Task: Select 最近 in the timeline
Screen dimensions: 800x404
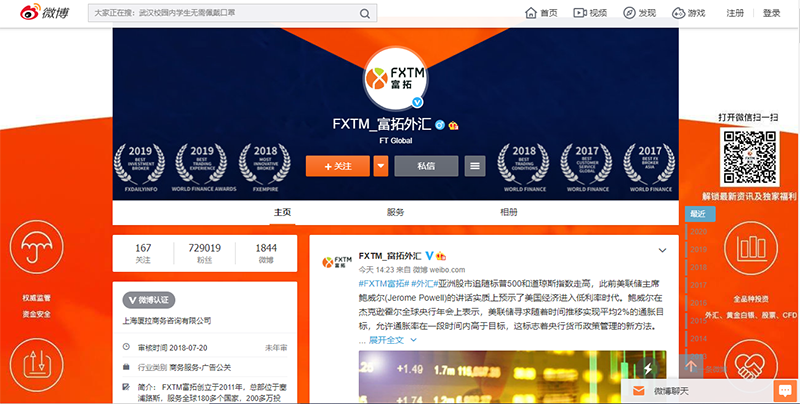Action: 700,214
